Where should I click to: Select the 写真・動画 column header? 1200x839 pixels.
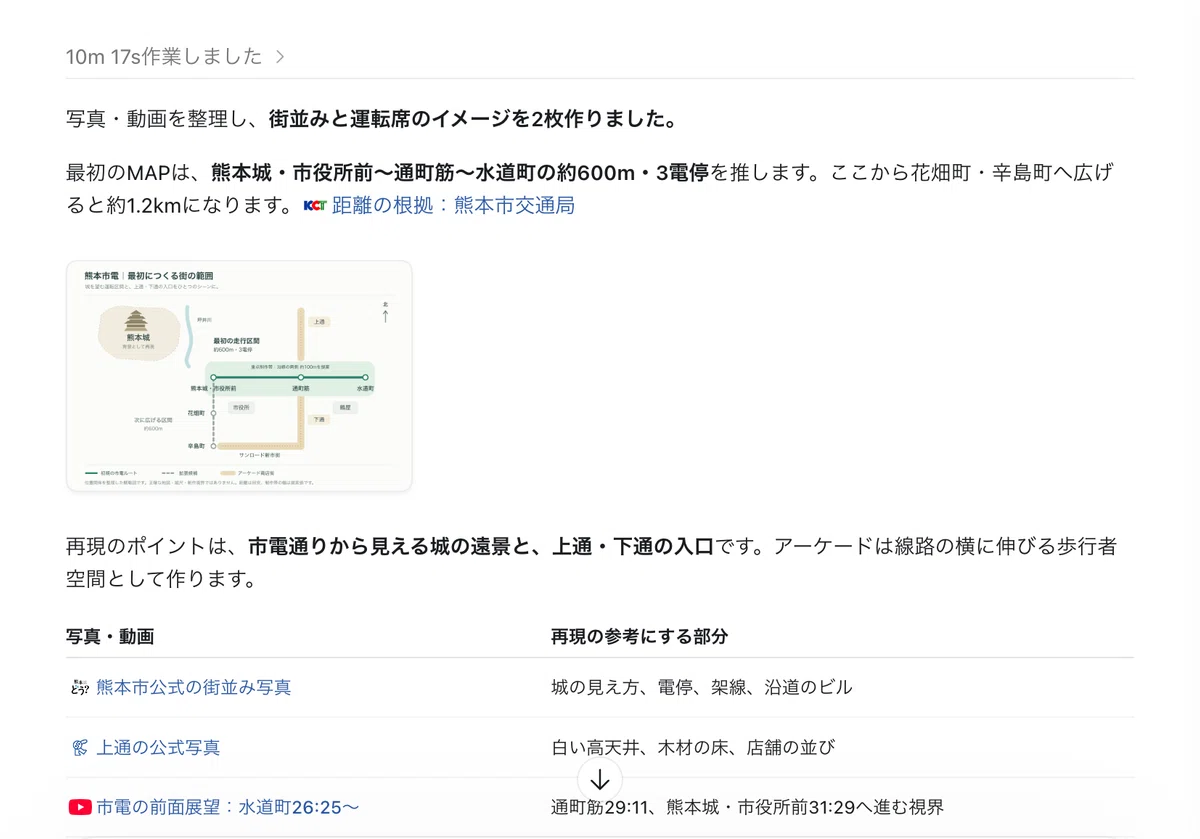pos(110,636)
